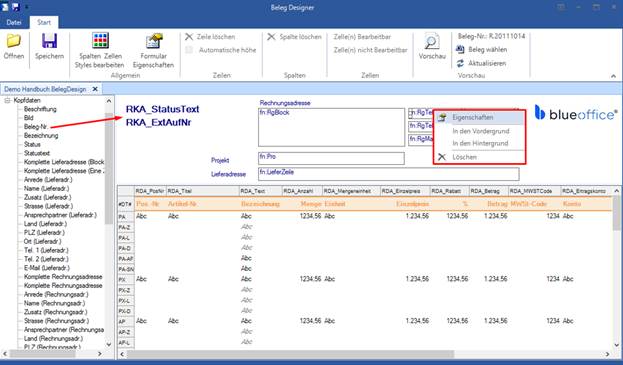The height and width of the screenshot is (365, 623).
Task: Click the Beleg wählen icon
Action: (460, 50)
